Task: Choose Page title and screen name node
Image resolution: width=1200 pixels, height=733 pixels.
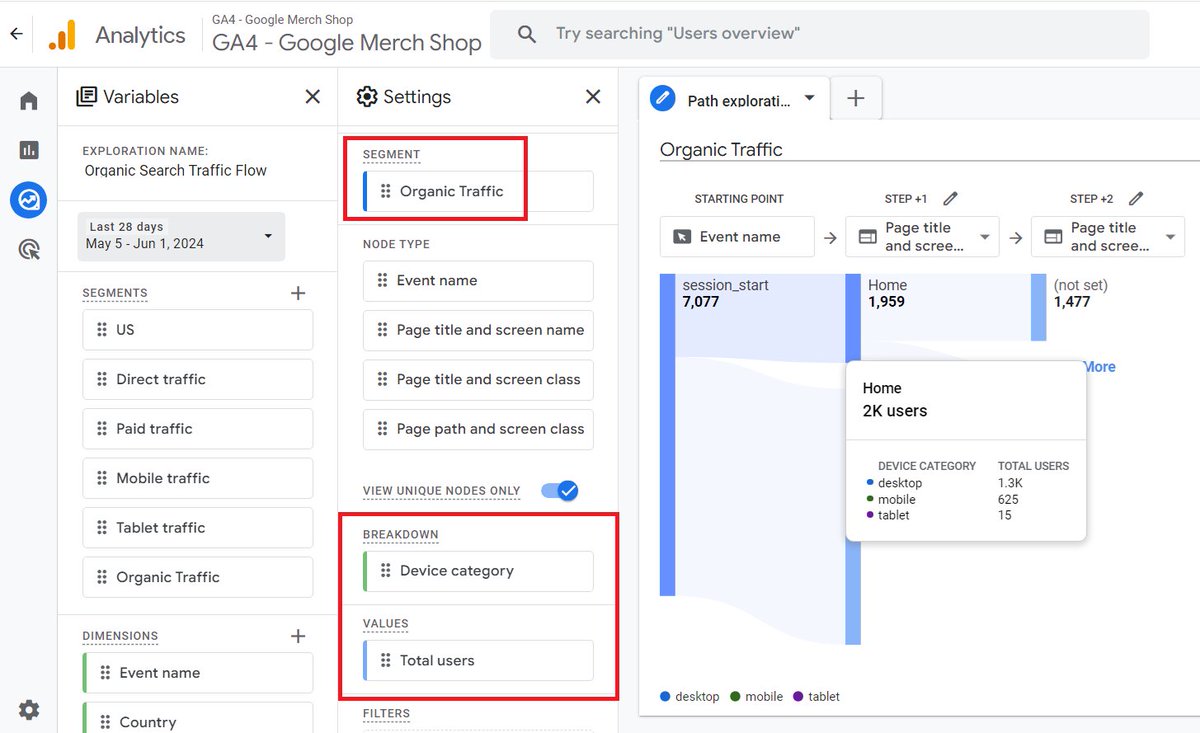Action: [x=478, y=330]
